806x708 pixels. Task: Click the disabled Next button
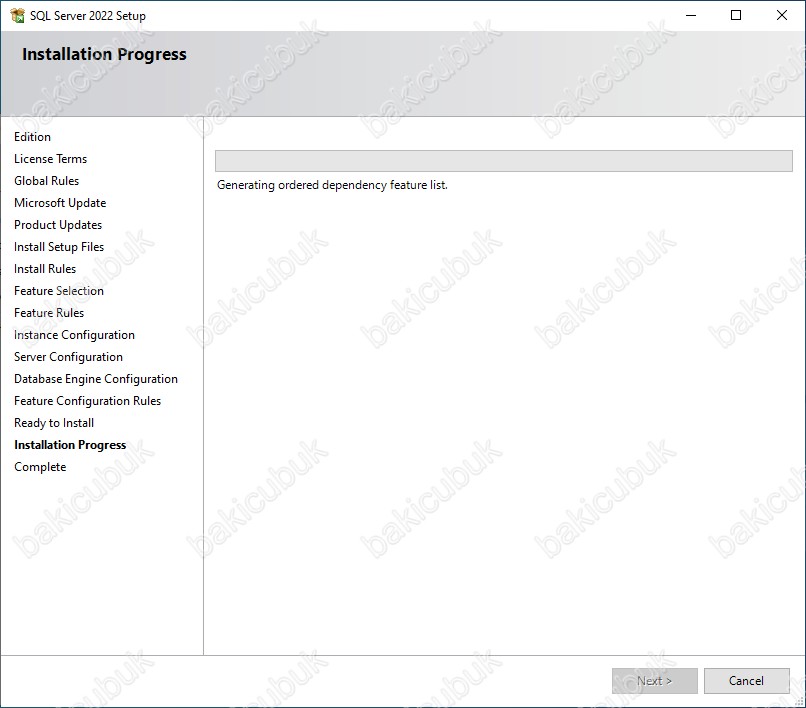coord(654,681)
